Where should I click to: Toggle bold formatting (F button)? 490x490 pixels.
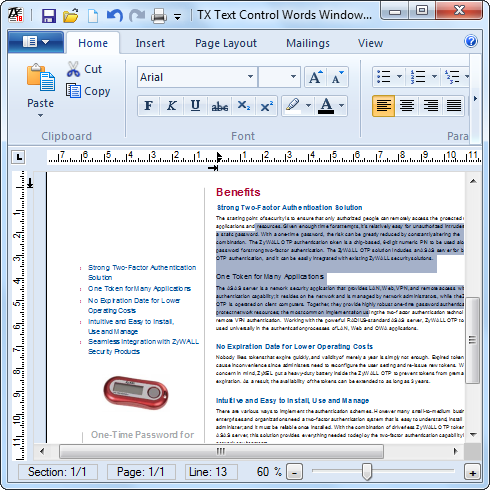149,106
